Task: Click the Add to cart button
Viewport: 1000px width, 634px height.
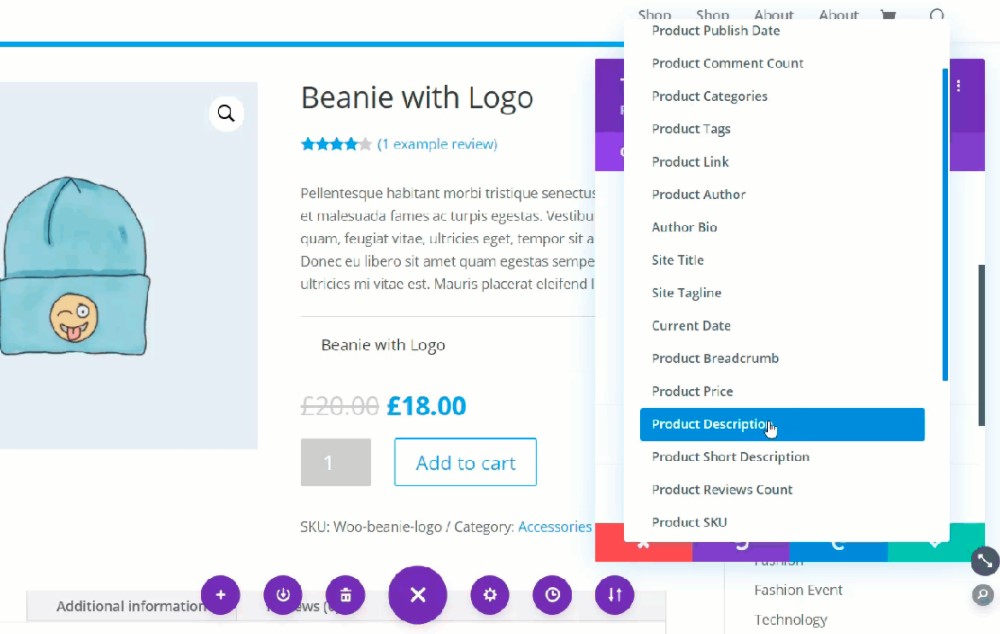Action: 465,462
